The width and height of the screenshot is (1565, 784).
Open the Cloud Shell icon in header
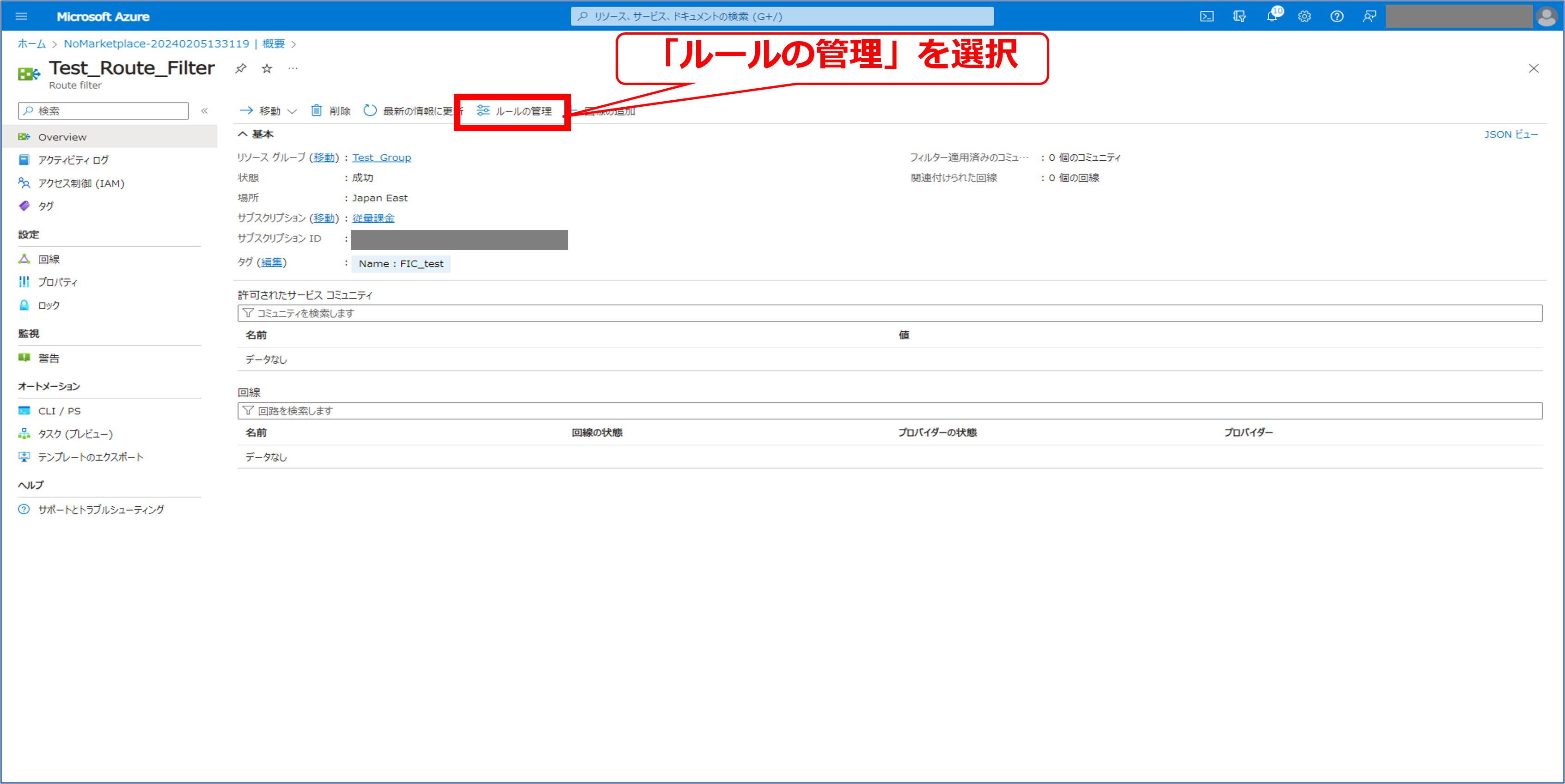1206,16
